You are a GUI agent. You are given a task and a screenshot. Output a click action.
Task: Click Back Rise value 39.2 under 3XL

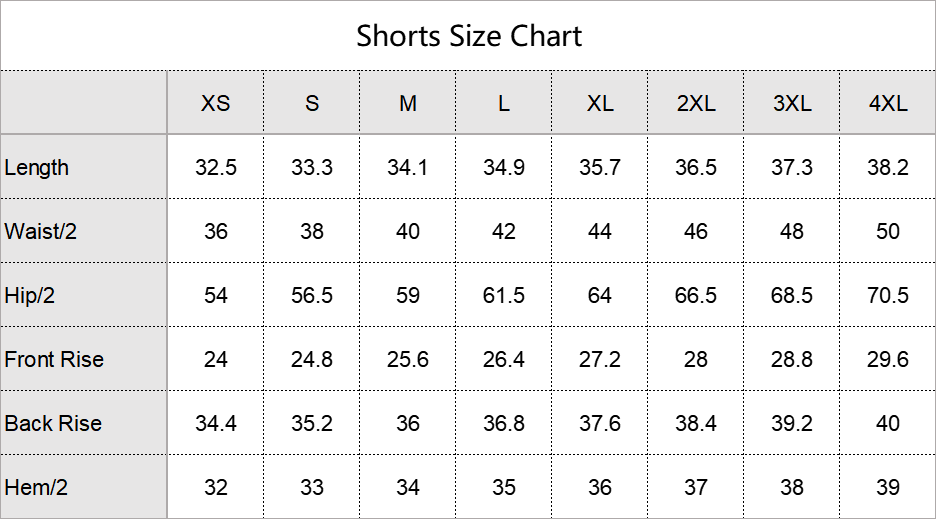click(x=792, y=424)
